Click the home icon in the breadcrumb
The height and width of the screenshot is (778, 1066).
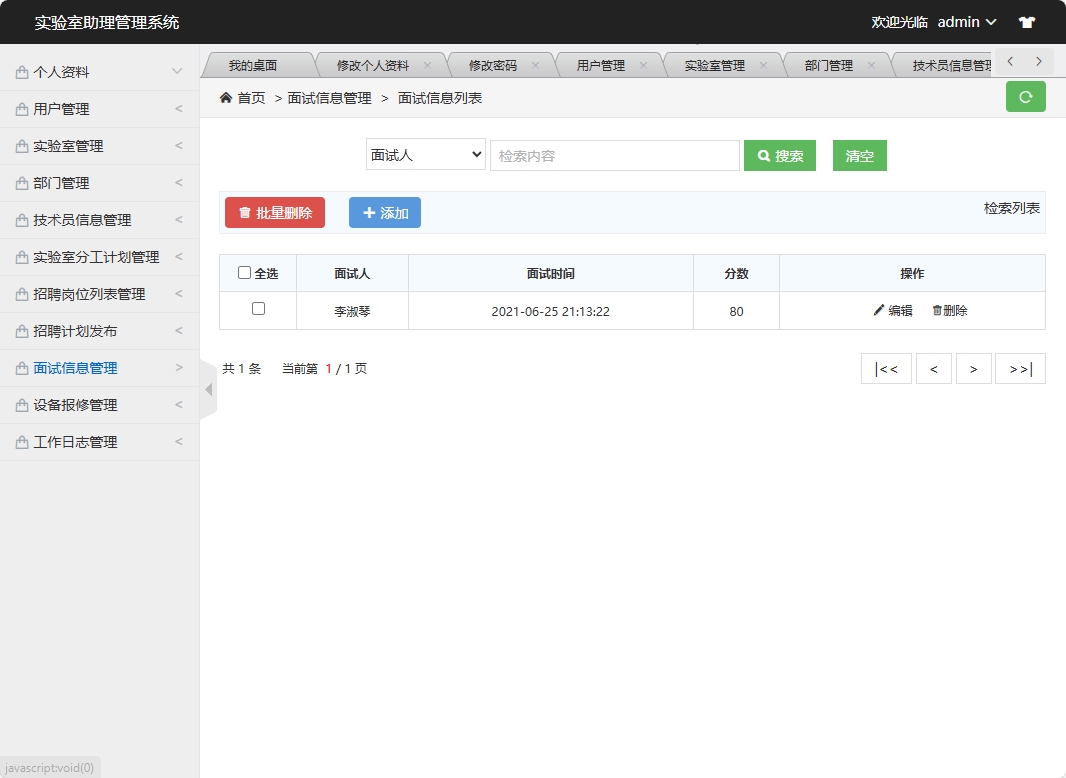[x=226, y=99]
